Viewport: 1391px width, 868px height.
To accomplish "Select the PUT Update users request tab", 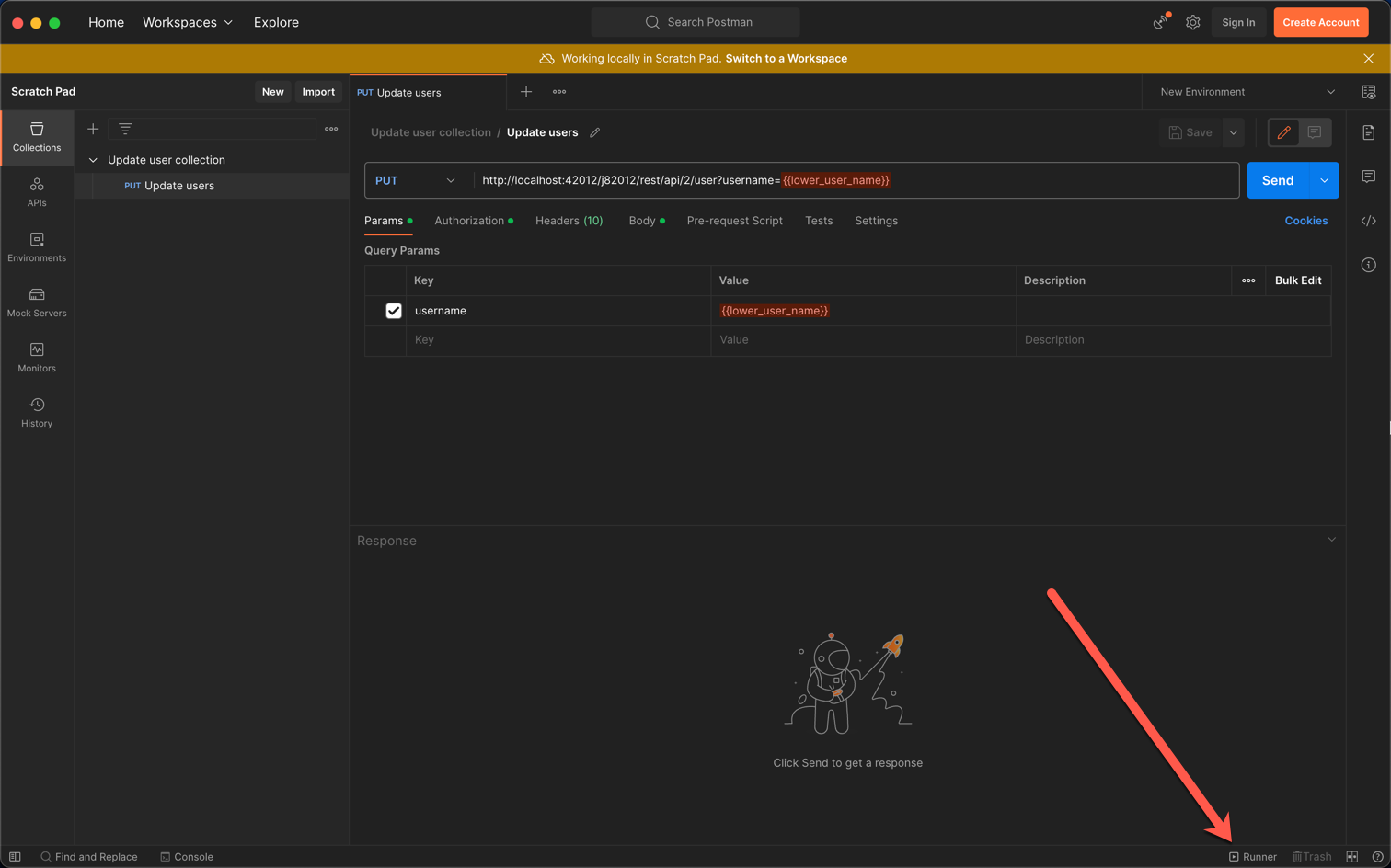I will [428, 92].
